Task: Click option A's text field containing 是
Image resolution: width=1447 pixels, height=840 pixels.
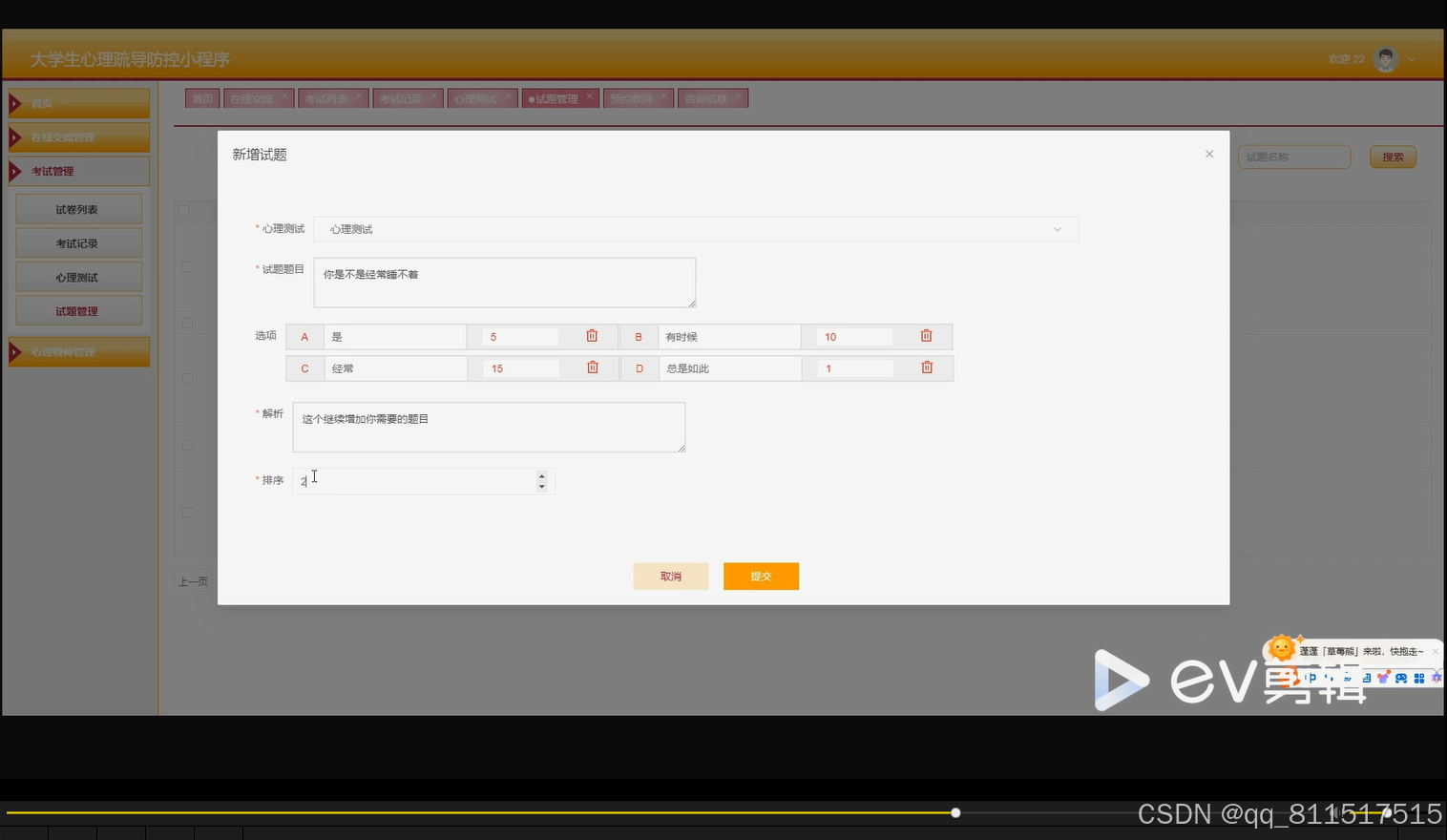Action: [x=395, y=337]
